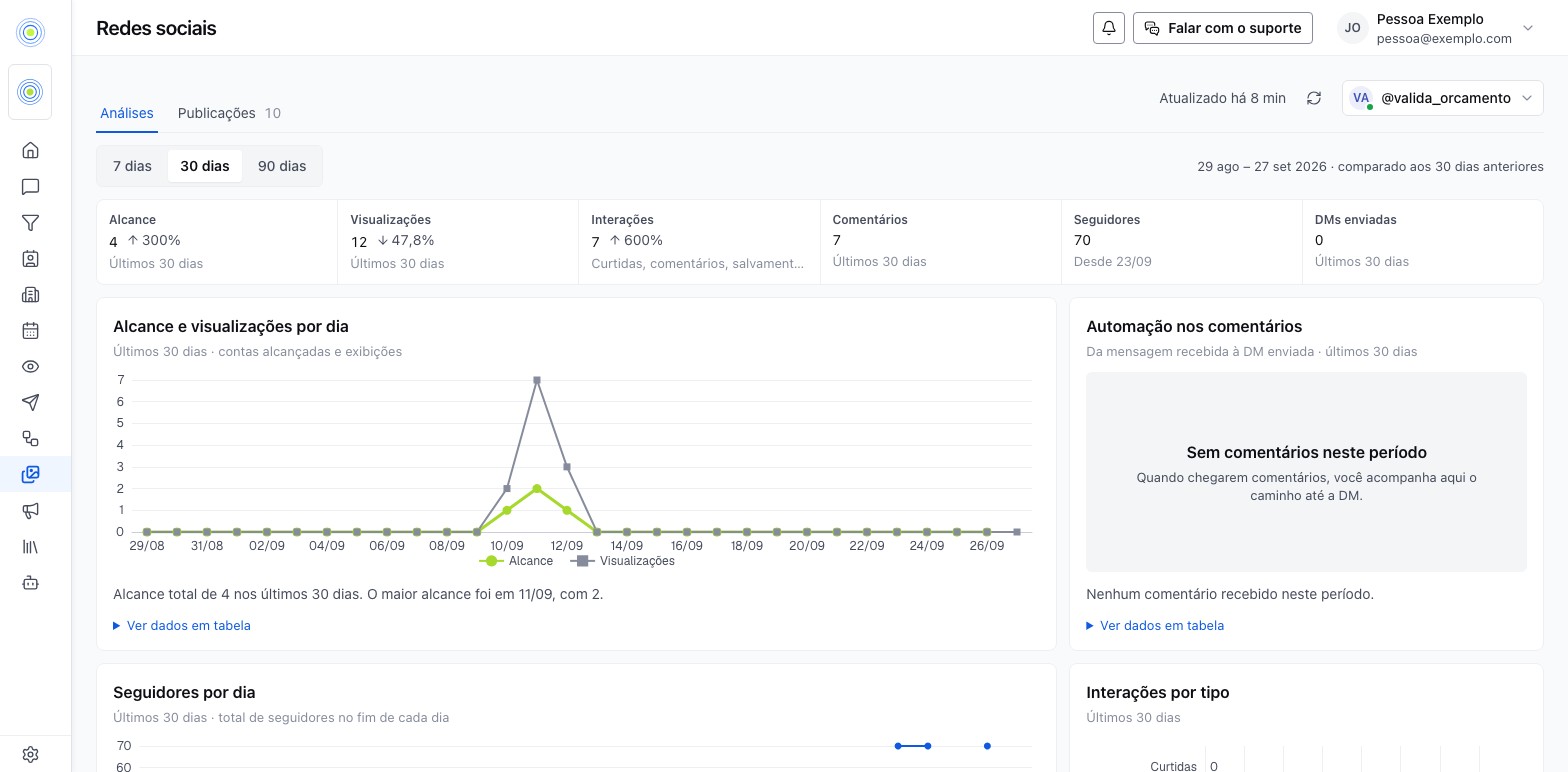
Task: Open the eye icon in the sidebar
Action: 30,366
